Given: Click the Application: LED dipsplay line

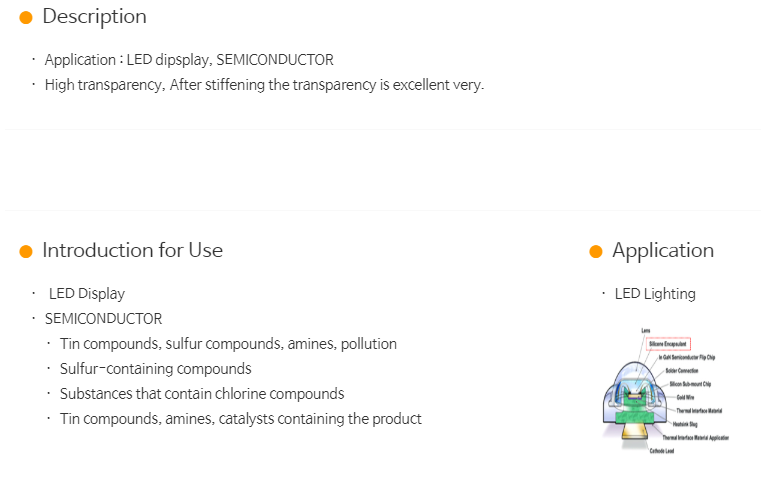Looking at the screenshot, I should pos(189,60).
